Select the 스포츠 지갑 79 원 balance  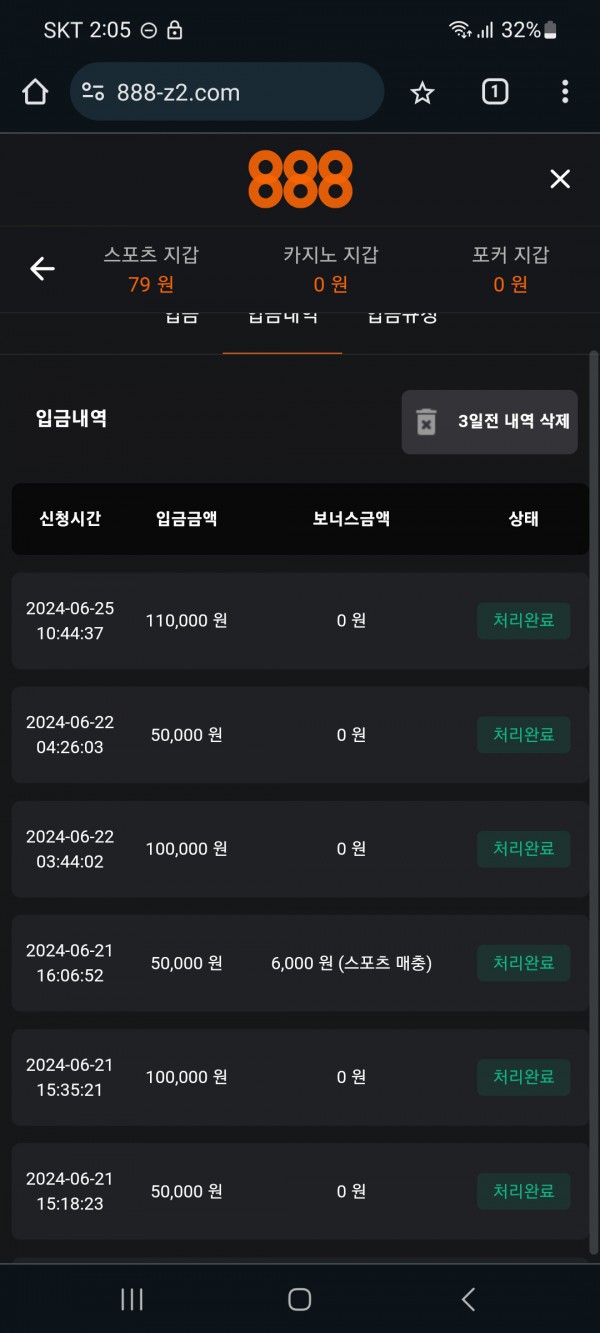[x=151, y=270]
